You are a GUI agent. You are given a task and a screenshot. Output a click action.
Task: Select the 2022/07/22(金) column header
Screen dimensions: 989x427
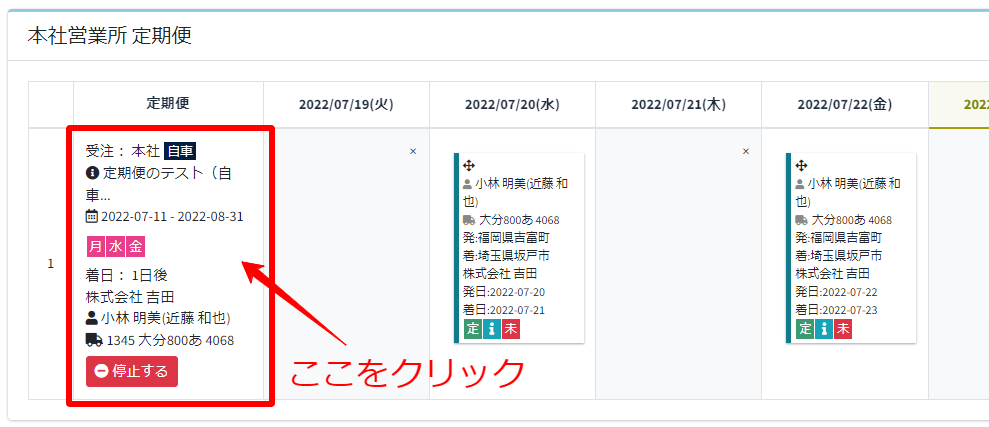(x=844, y=104)
